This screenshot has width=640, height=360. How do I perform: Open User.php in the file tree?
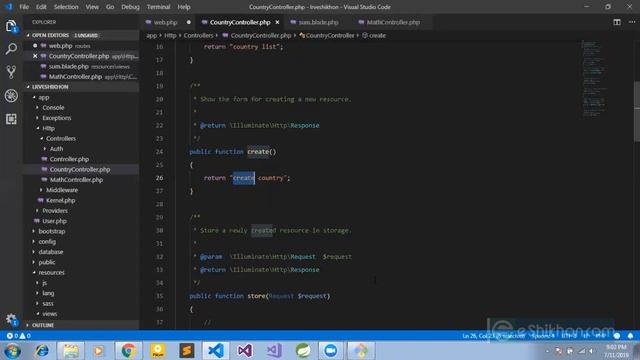54,221
